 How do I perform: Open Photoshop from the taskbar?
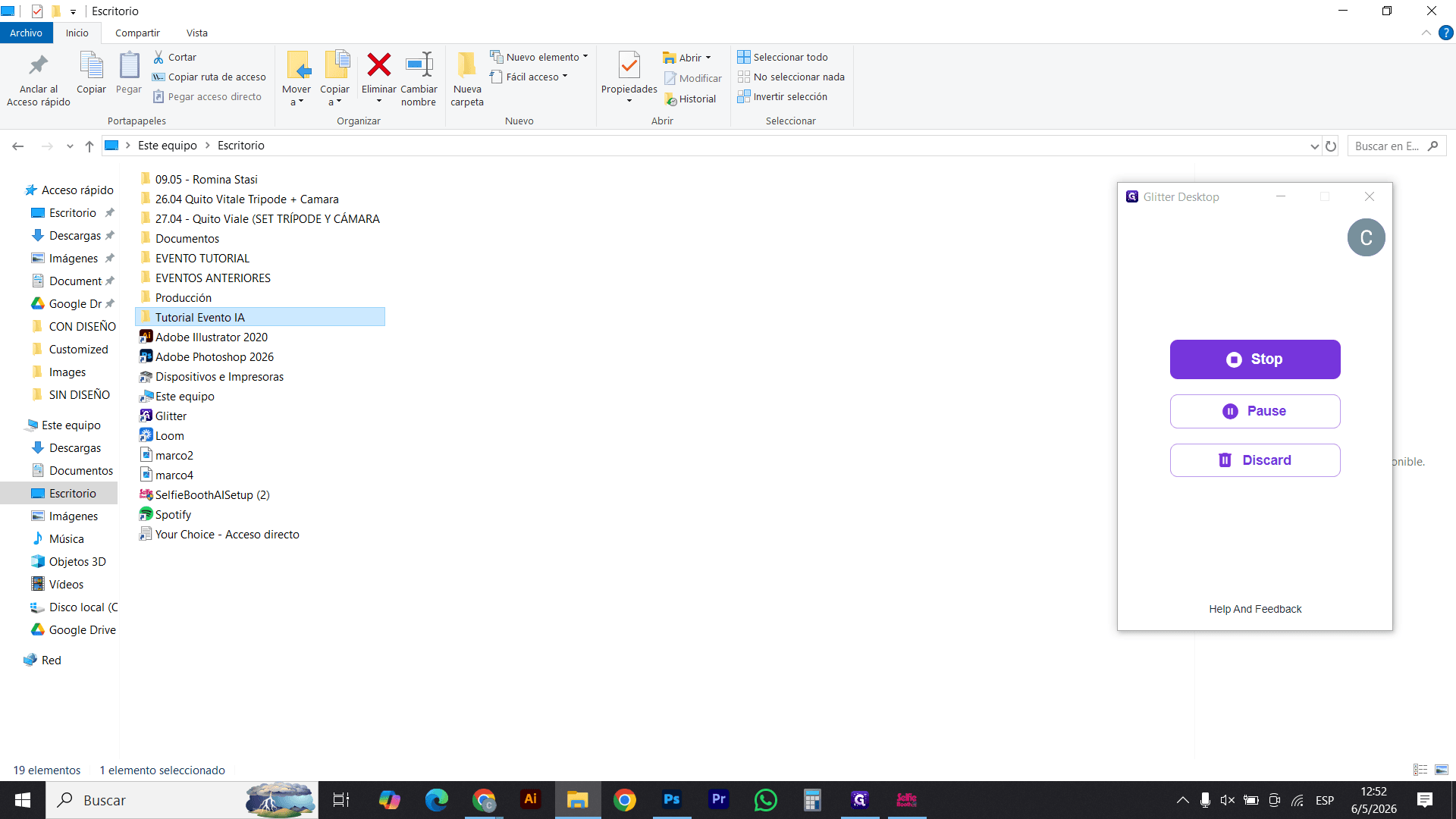point(671,799)
